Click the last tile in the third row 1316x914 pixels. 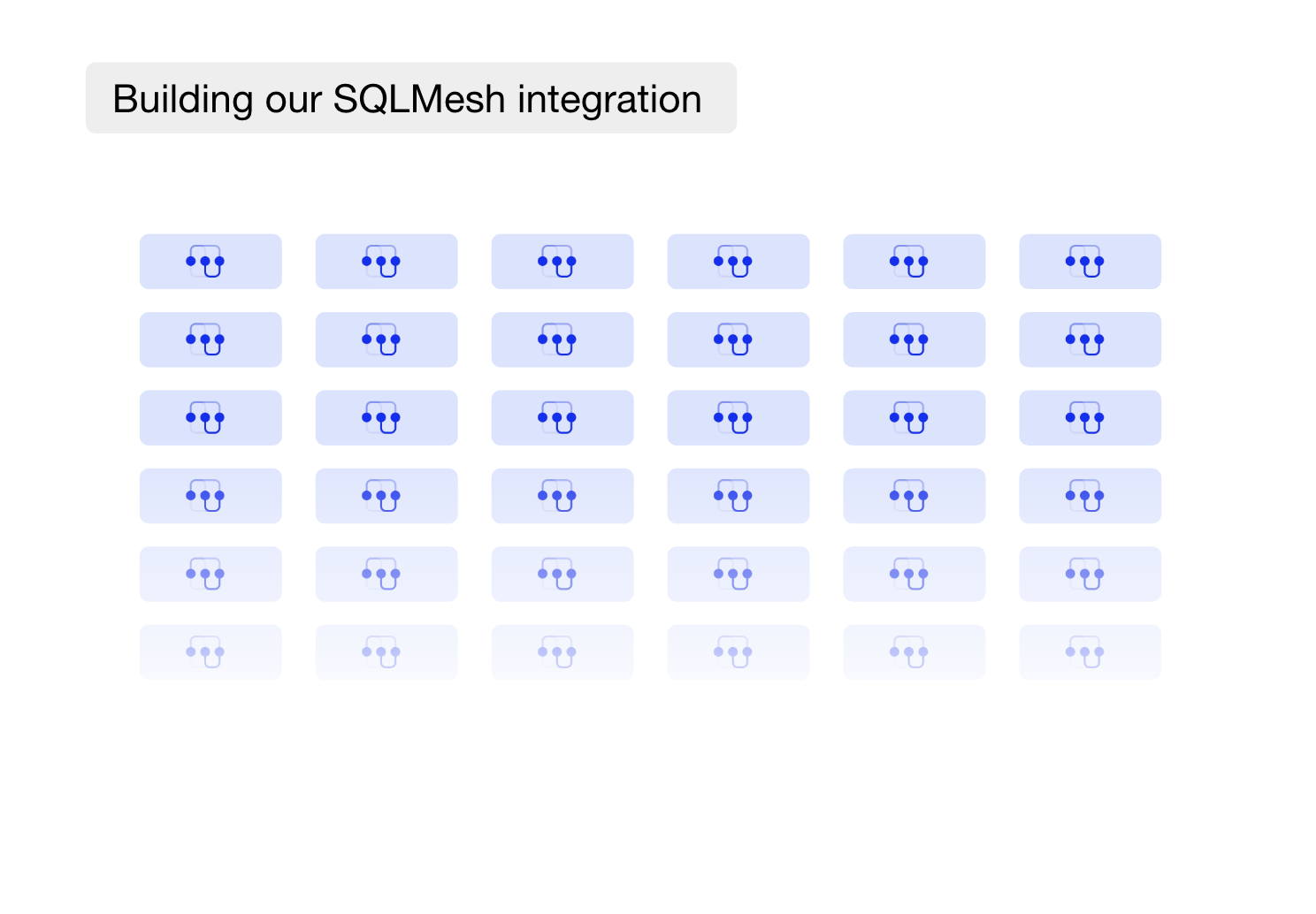1090,418
